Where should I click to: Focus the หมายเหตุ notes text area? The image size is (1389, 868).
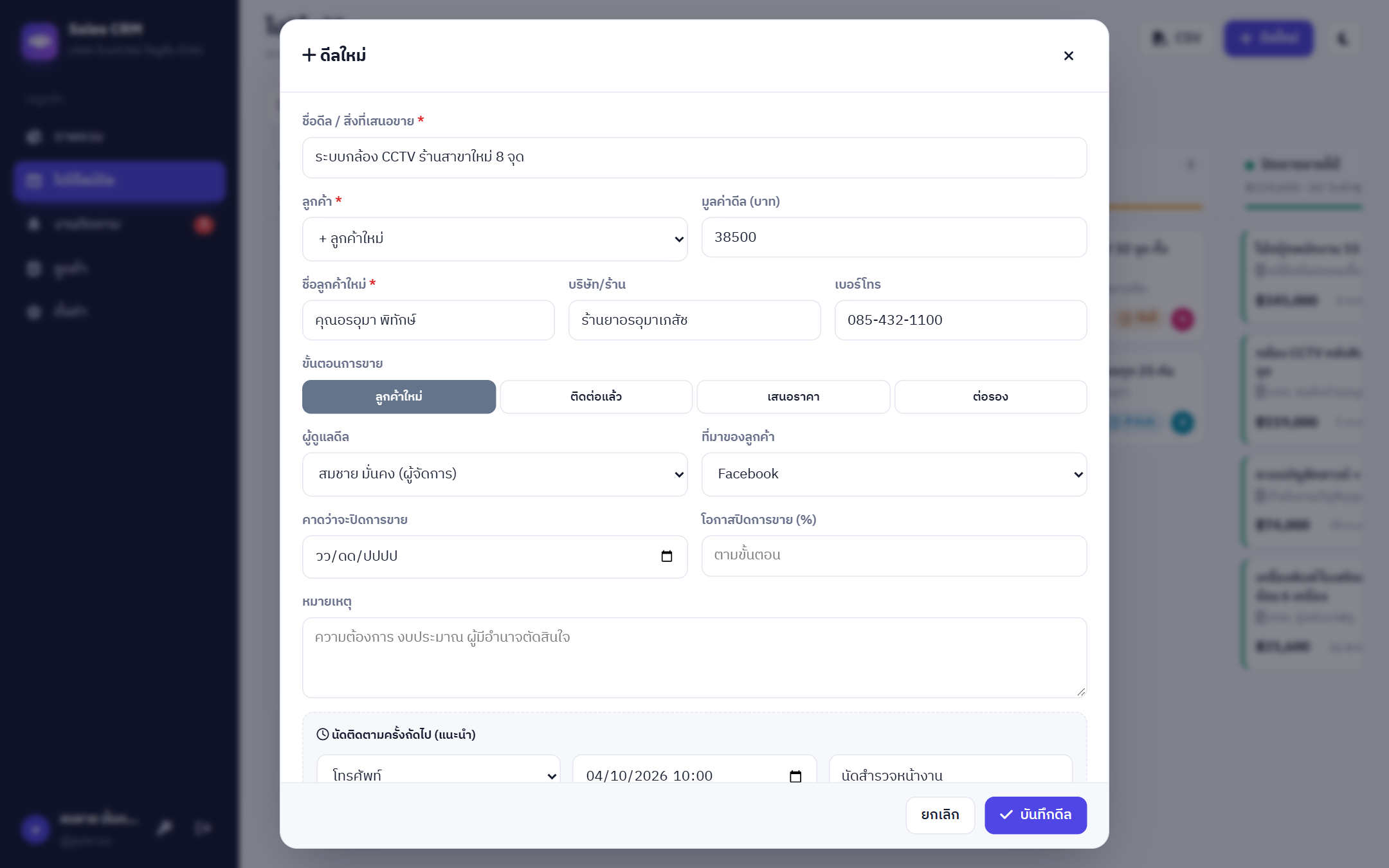(x=694, y=658)
